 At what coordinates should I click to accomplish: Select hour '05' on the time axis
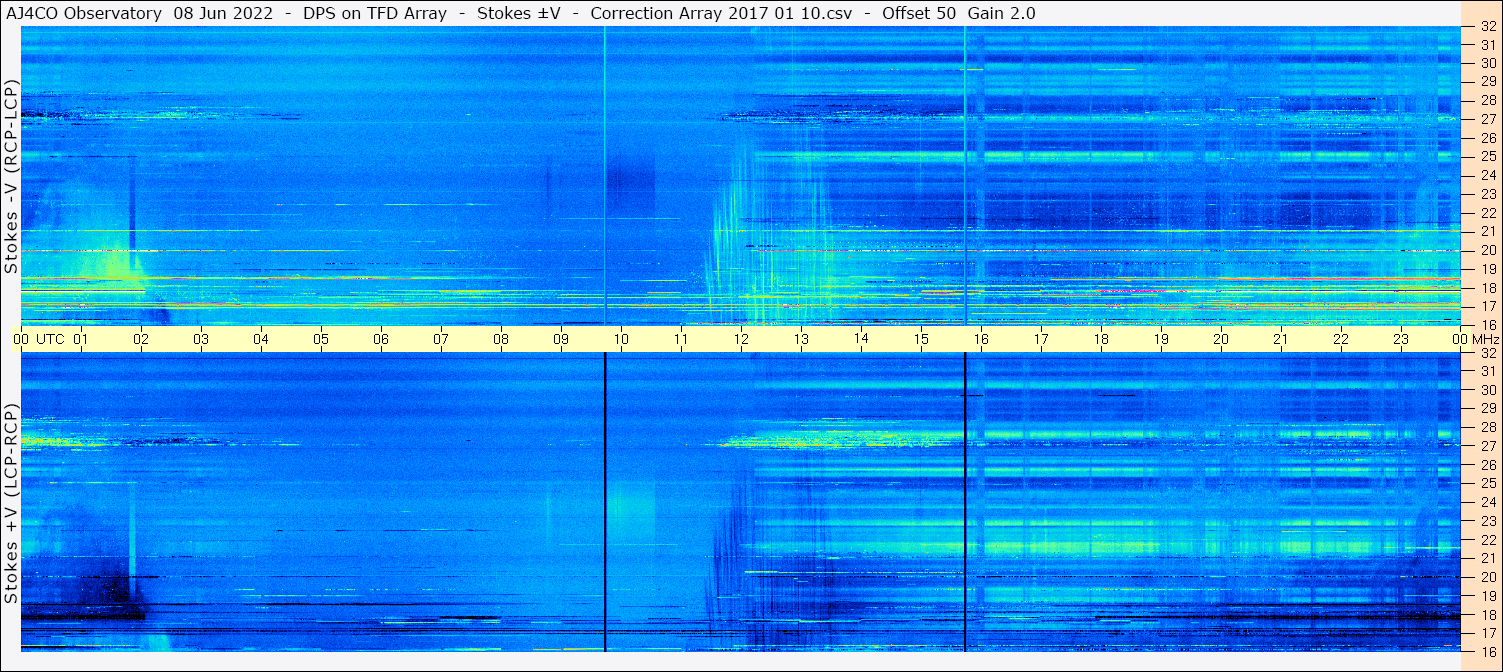pyautogui.click(x=321, y=339)
